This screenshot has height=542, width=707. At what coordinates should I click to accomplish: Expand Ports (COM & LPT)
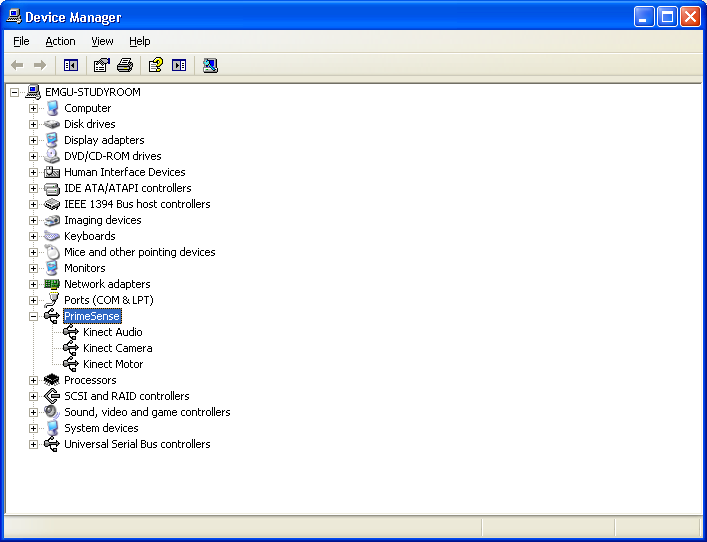[33, 300]
